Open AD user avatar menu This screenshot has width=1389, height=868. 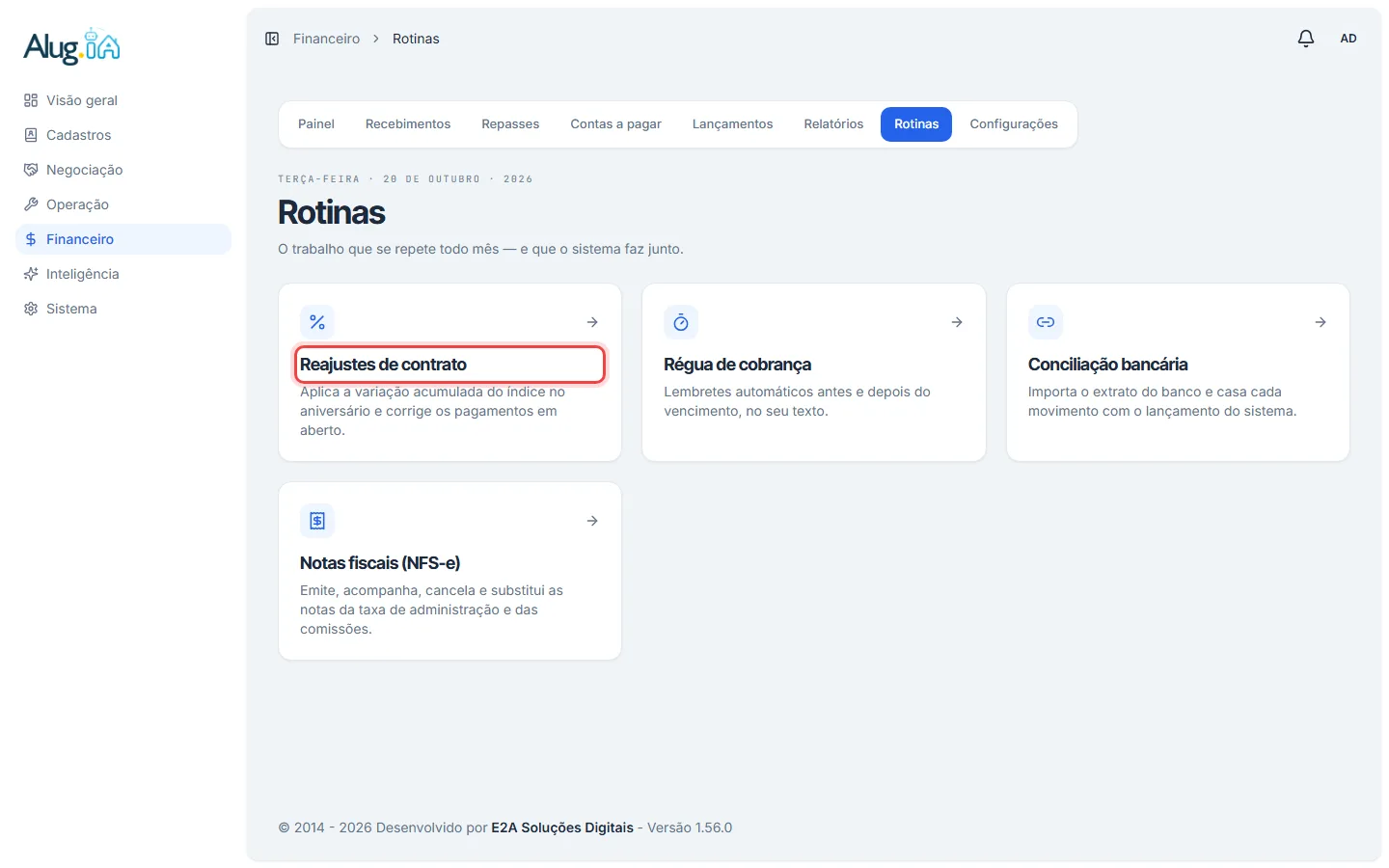[x=1348, y=39]
